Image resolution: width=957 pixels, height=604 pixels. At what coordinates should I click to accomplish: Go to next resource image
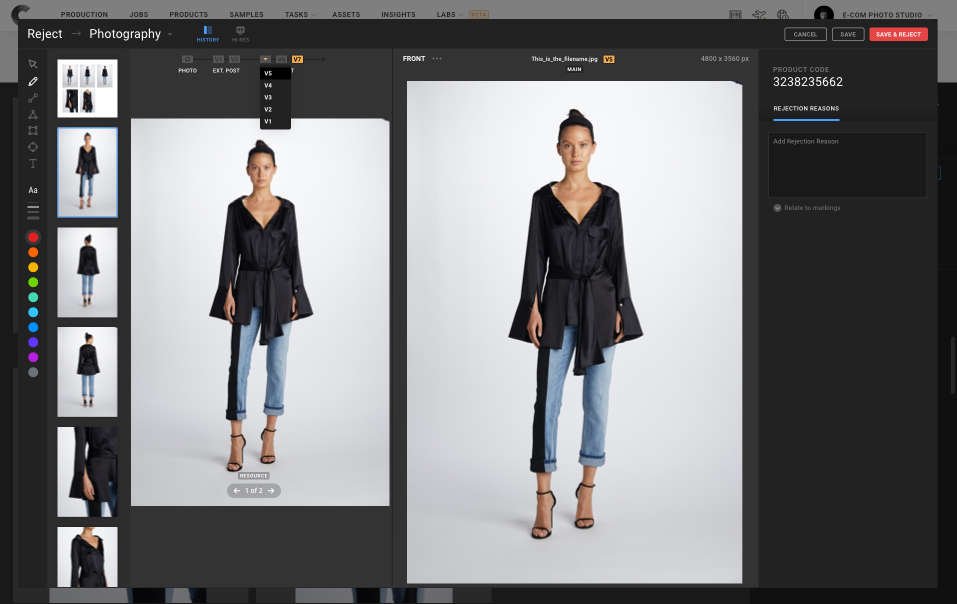[271, 491]
